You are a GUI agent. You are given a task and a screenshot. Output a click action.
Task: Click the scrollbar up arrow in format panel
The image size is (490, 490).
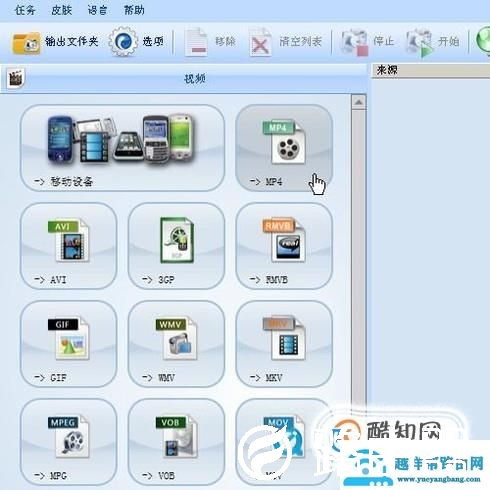[x=359, y=102]
